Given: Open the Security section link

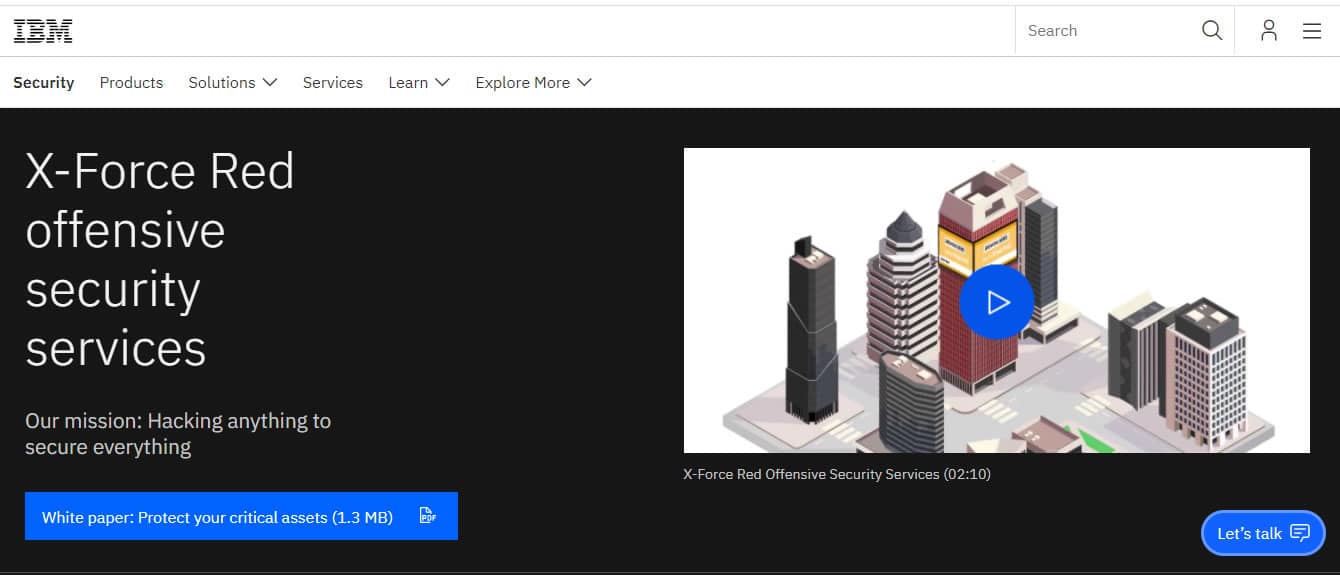Looking at the screenshot, I should coord(44,82).
